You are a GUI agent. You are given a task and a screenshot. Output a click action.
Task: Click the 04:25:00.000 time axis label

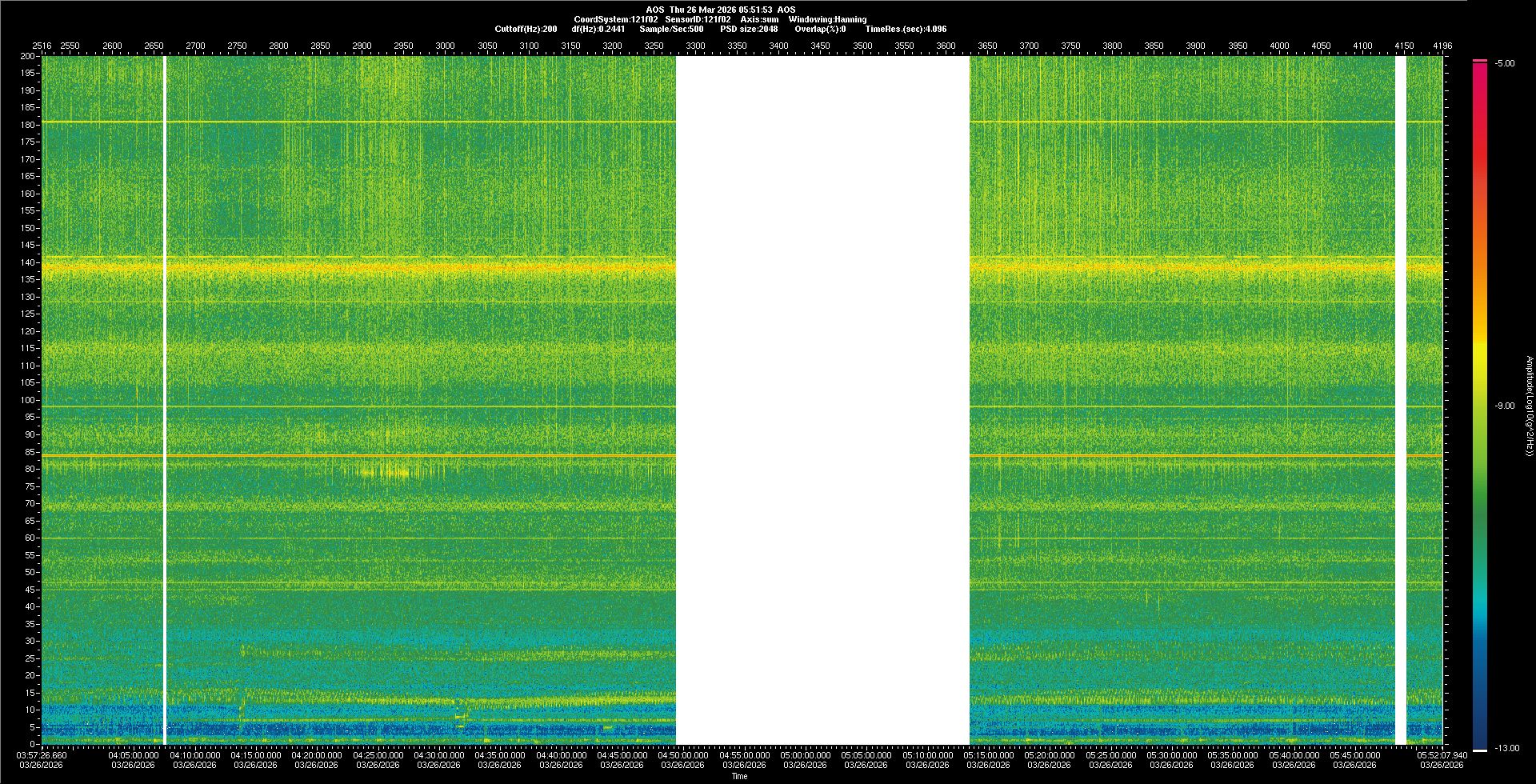click(x=378, y=755)
